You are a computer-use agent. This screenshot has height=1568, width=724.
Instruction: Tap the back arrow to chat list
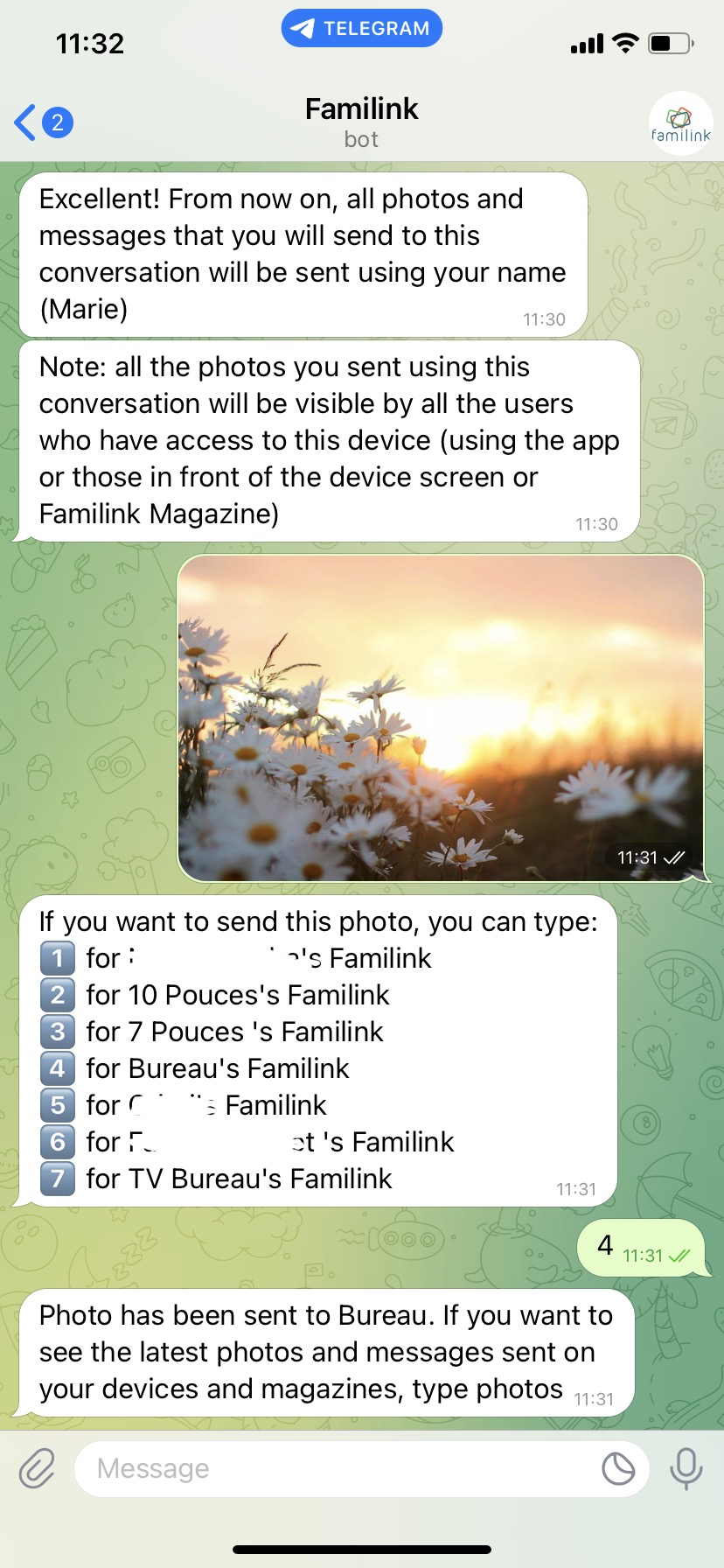(25, 122)
